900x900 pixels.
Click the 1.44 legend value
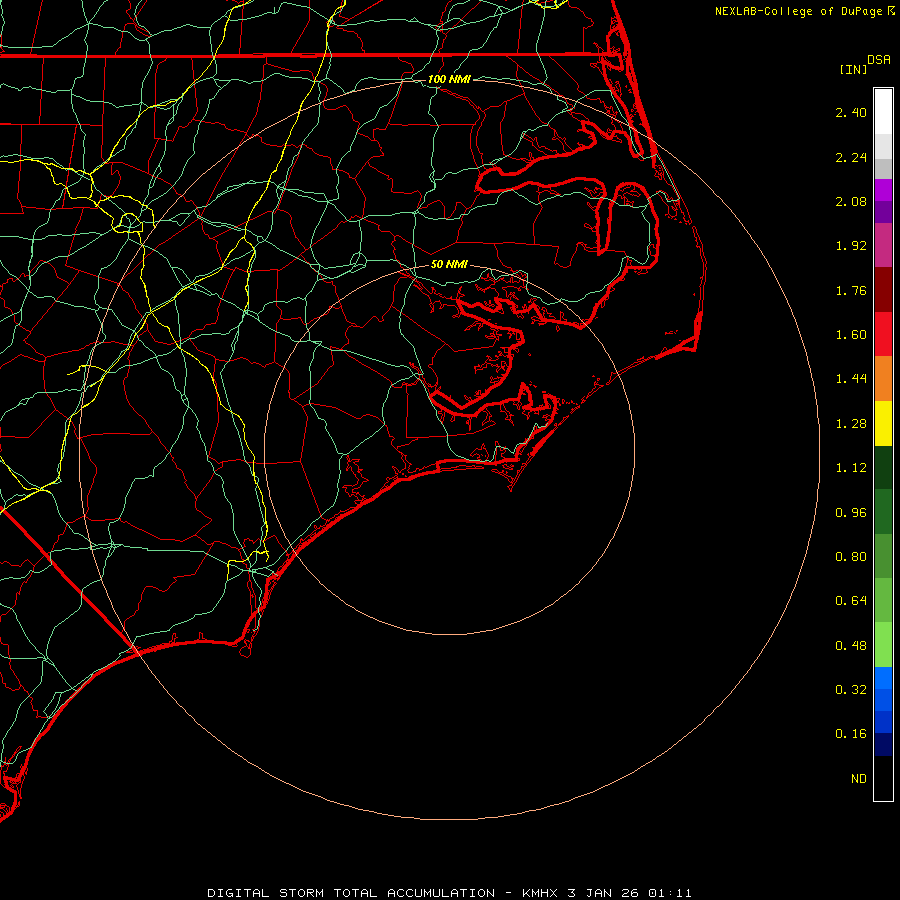coord(851,379)
